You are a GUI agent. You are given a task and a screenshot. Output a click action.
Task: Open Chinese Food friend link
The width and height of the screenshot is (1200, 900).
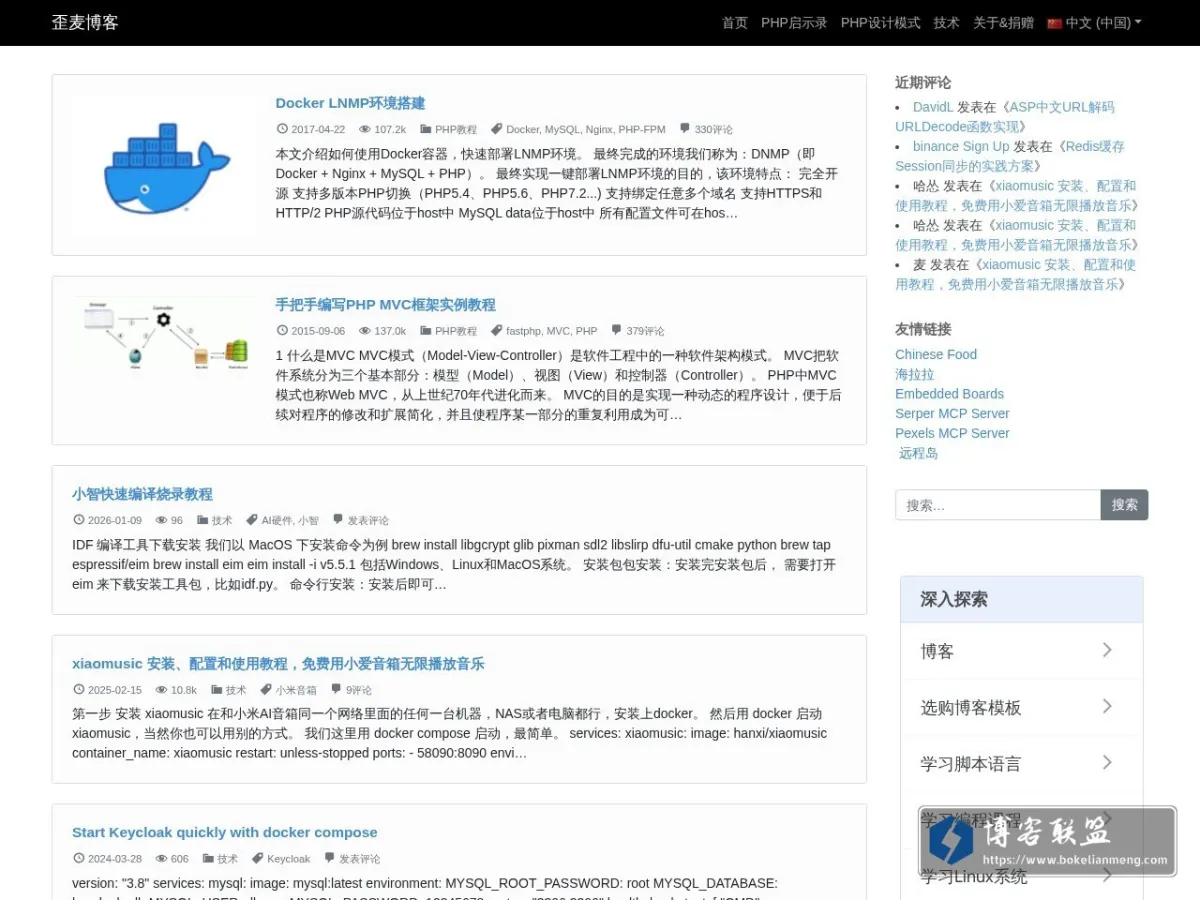[936, 354]
